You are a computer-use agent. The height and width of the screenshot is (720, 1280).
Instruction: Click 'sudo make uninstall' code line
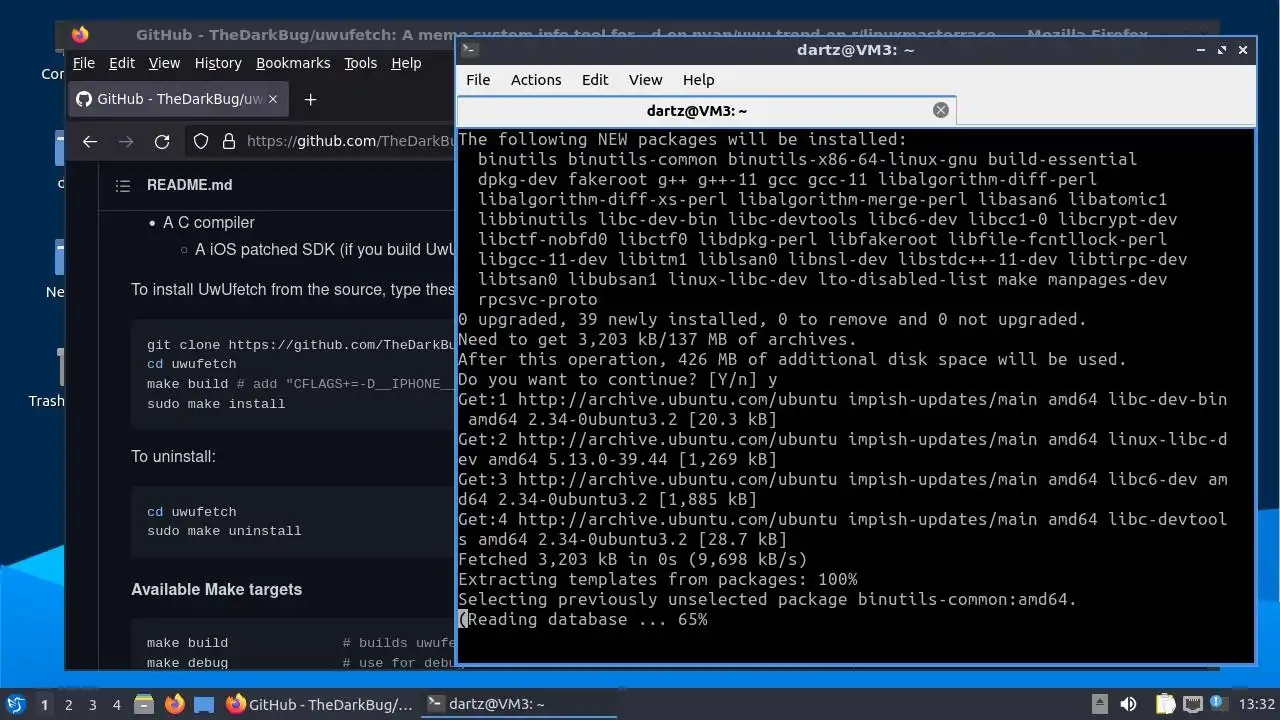pos(224,531)
